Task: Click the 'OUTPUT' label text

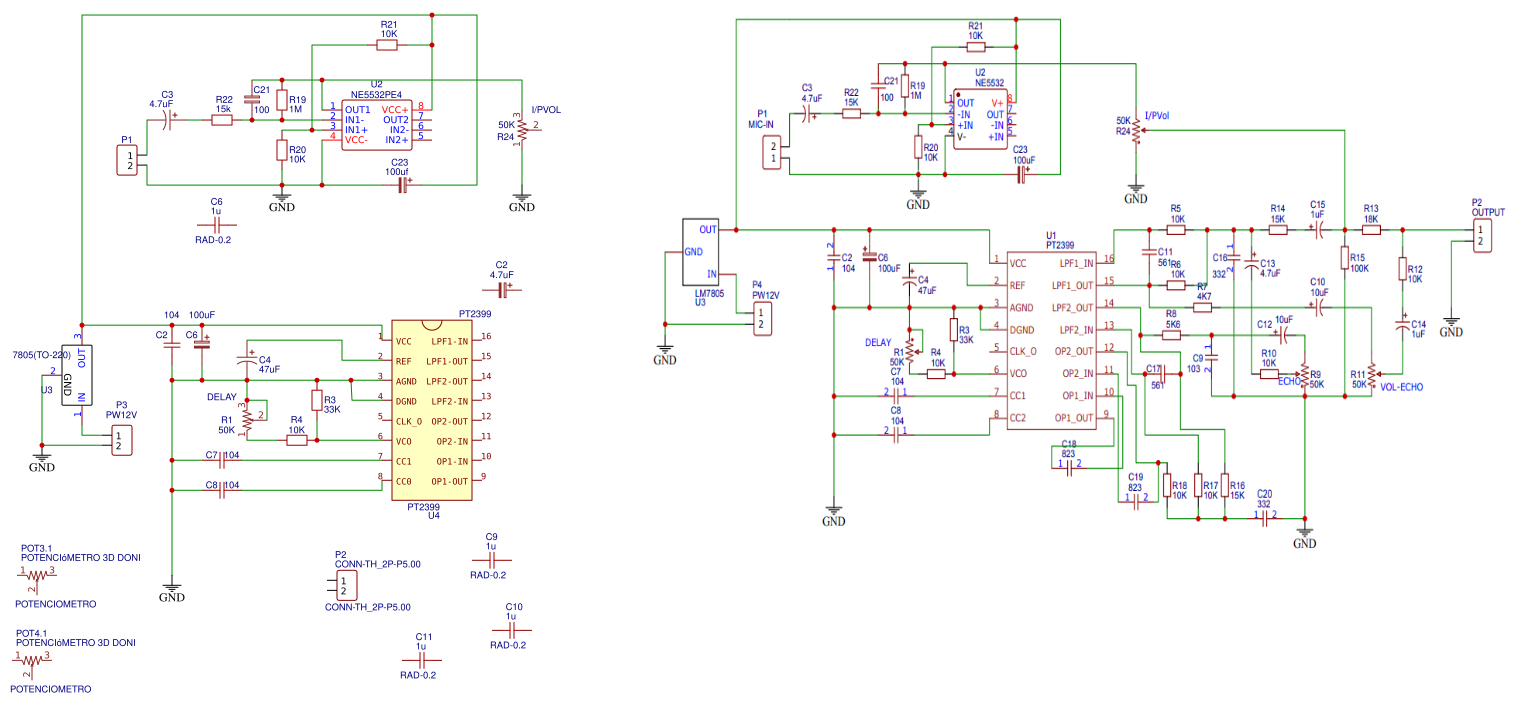Action: (1488, 212)
